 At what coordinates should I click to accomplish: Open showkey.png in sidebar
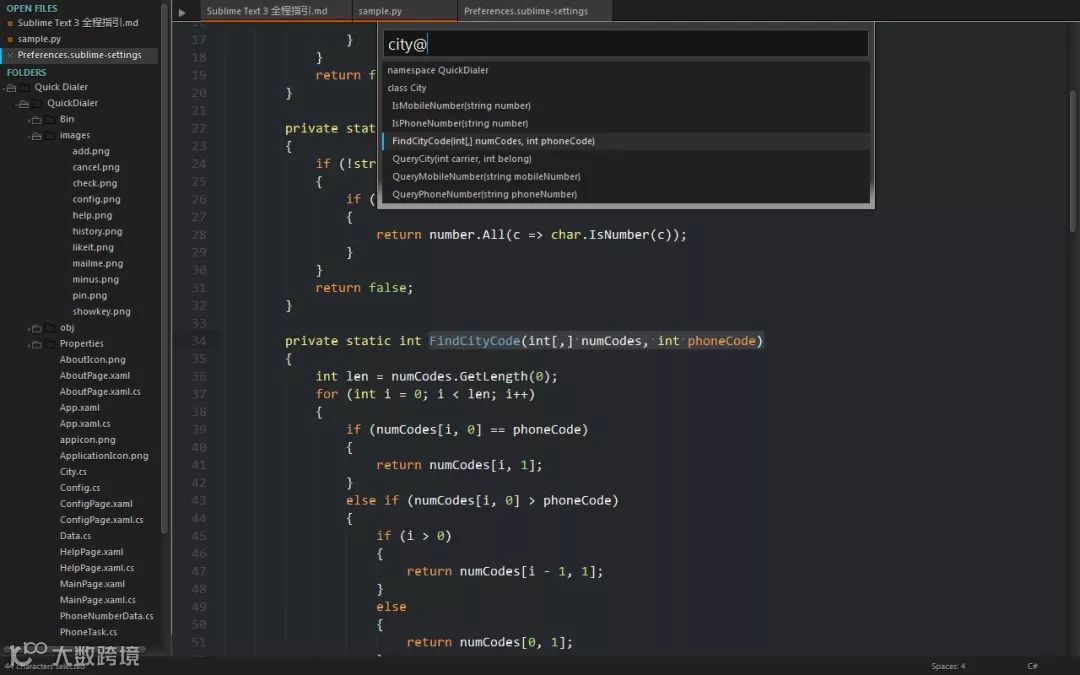pos(101,311)
